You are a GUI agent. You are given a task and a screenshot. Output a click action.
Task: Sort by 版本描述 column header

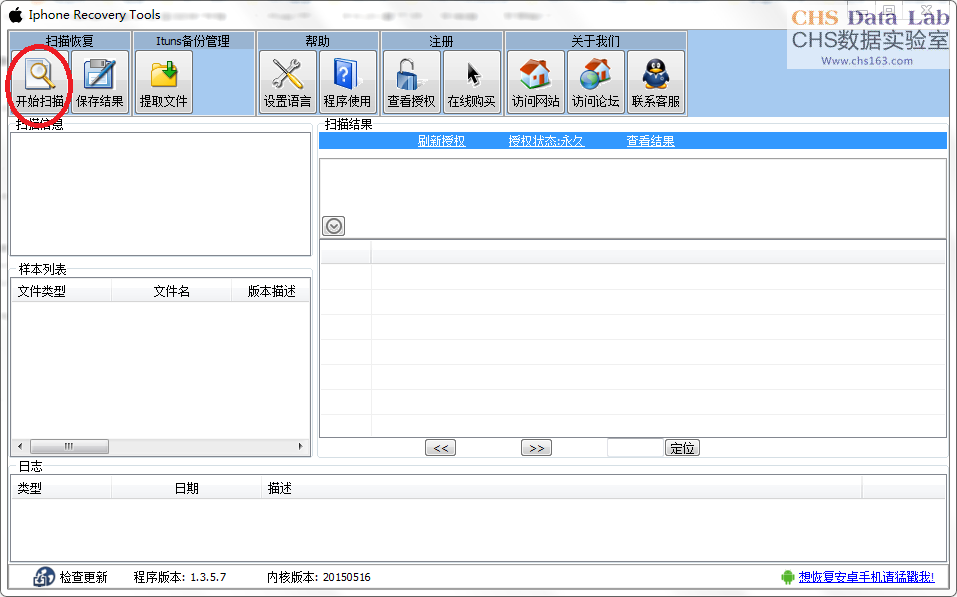271,291
